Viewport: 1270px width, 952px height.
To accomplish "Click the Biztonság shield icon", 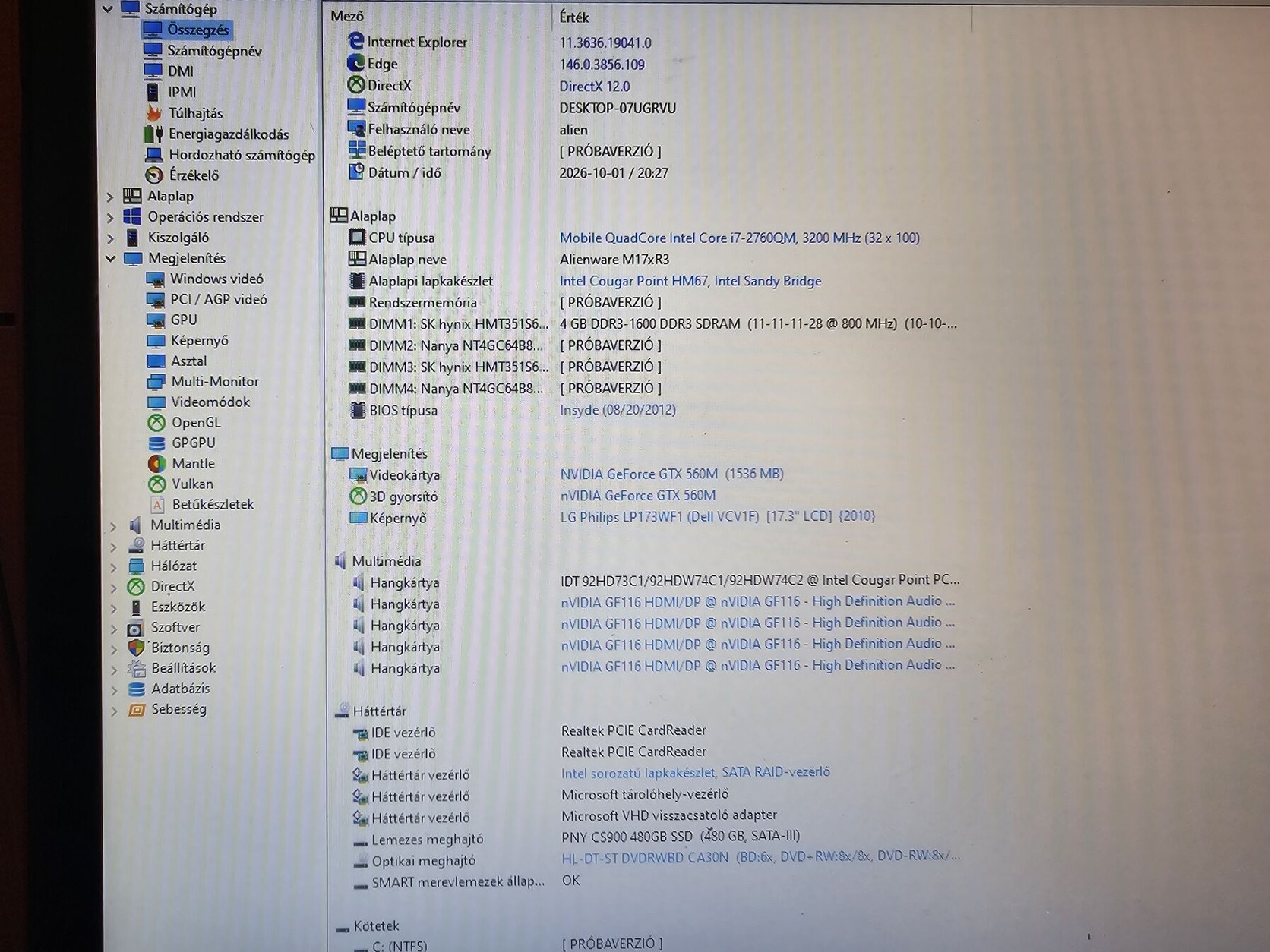I will [136, 648].
